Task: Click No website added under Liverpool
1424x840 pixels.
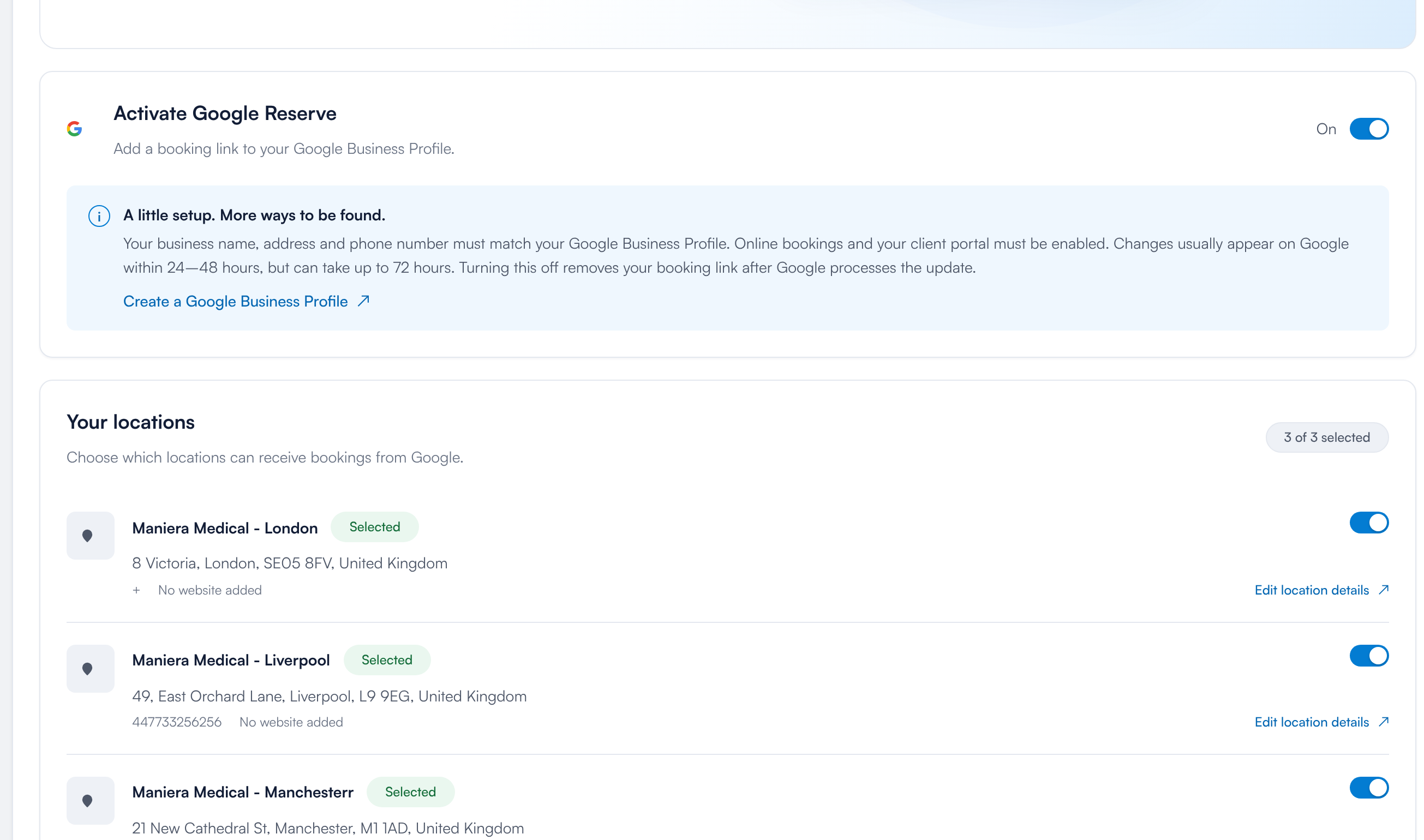Action: [291, 722]
